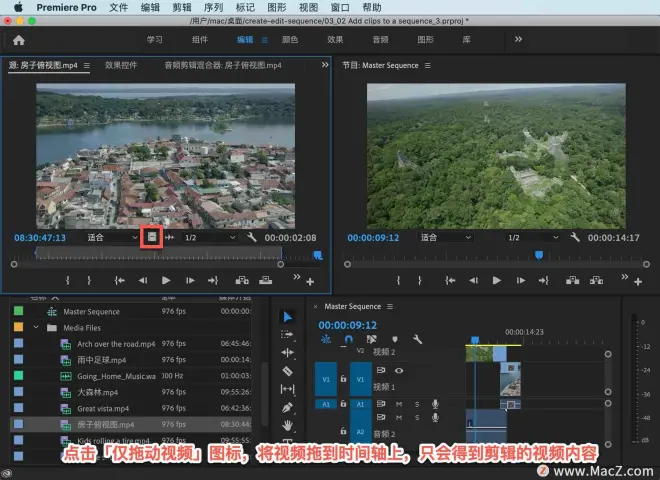The height and width of the screenshot is (480, 660).
Task: Open Program monitor playback resolution 1/2 dropdown
Action: [533, 237]
